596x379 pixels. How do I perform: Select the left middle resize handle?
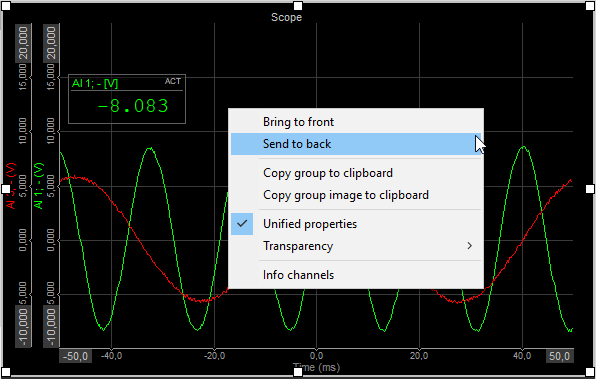(6, 189)
